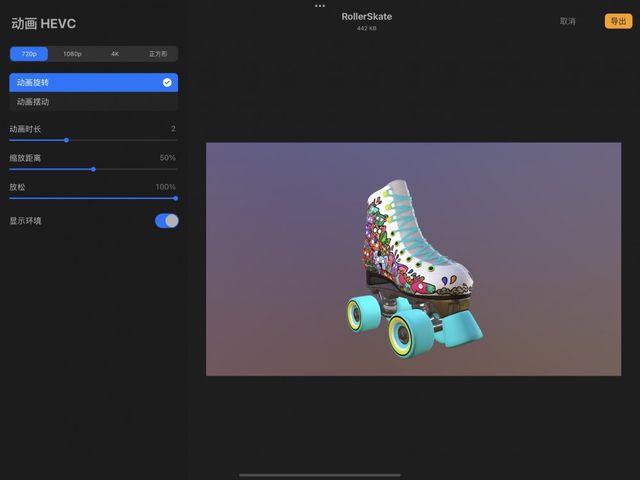Click the 100% easing value
640x480 pixels.
[166, 187]
